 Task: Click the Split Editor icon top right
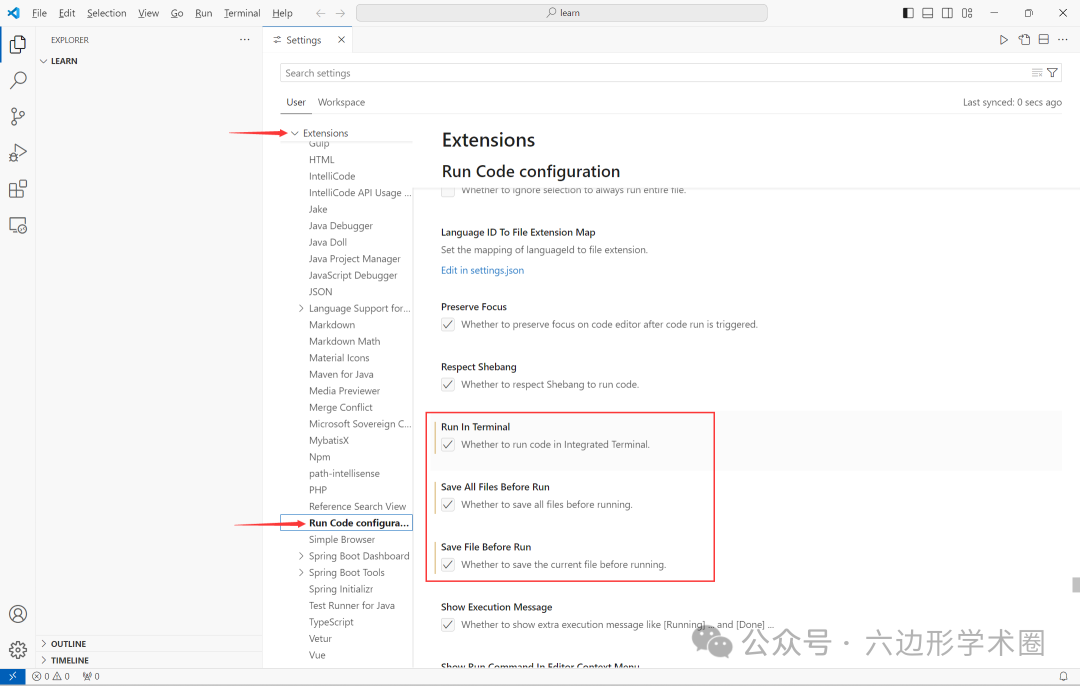click(x=1043, y=39)
